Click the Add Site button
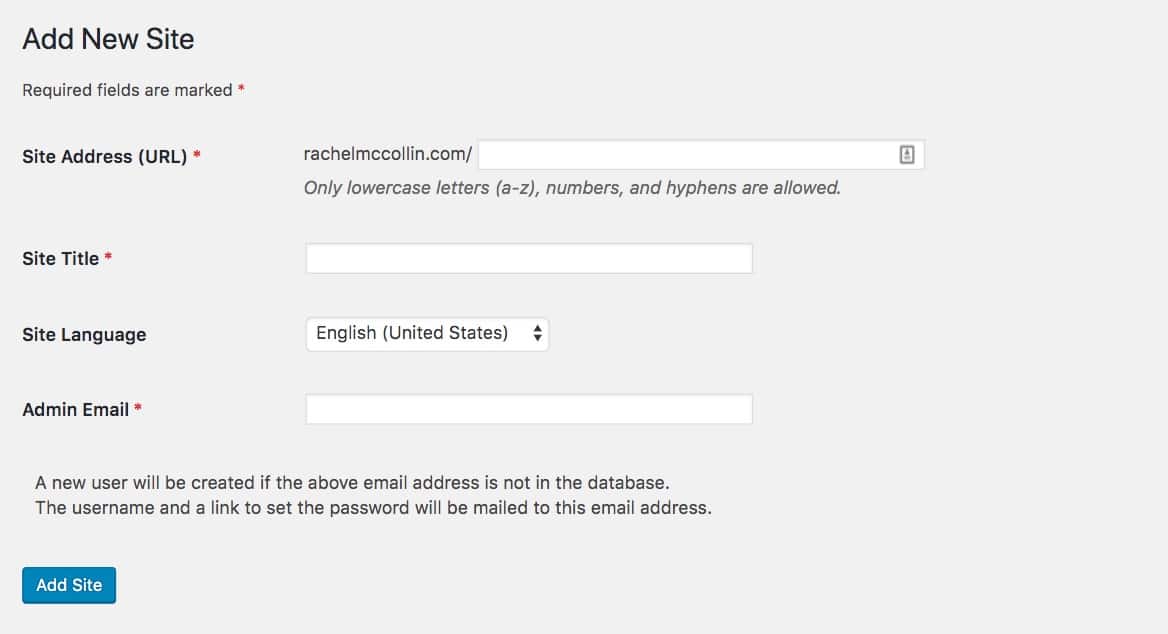Image resolution: width=1168 pixels, height=634 pixels. click(69, 585)
